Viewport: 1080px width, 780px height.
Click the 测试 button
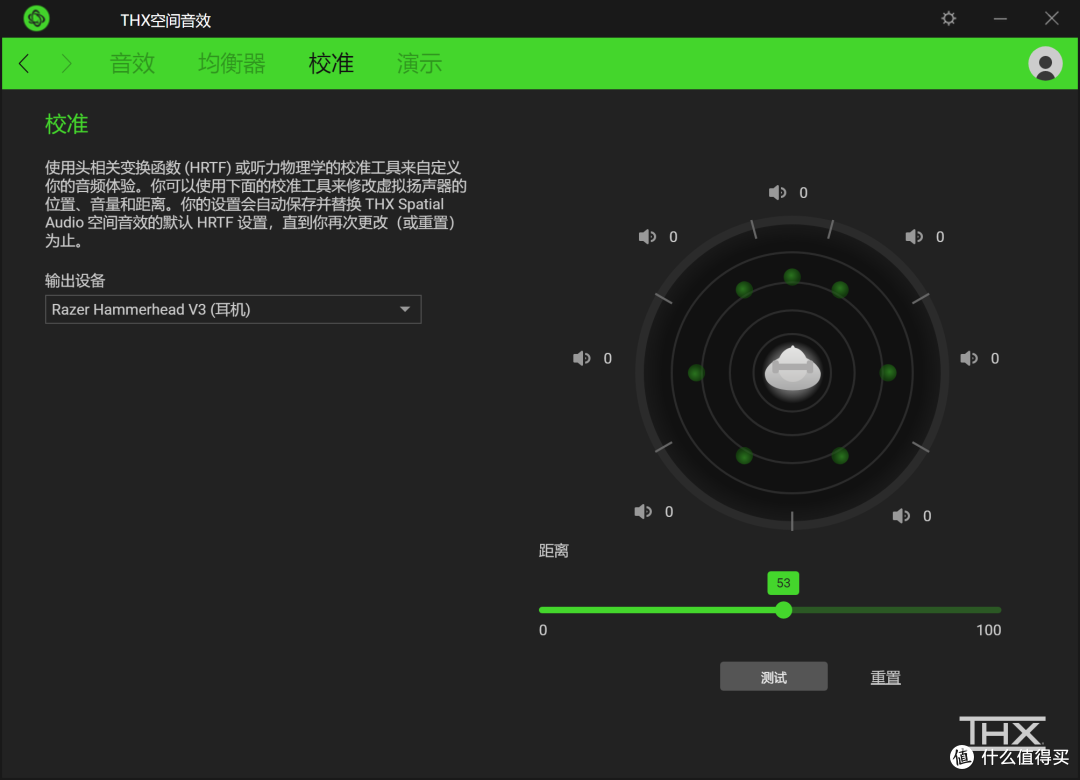tap(773, 677)
